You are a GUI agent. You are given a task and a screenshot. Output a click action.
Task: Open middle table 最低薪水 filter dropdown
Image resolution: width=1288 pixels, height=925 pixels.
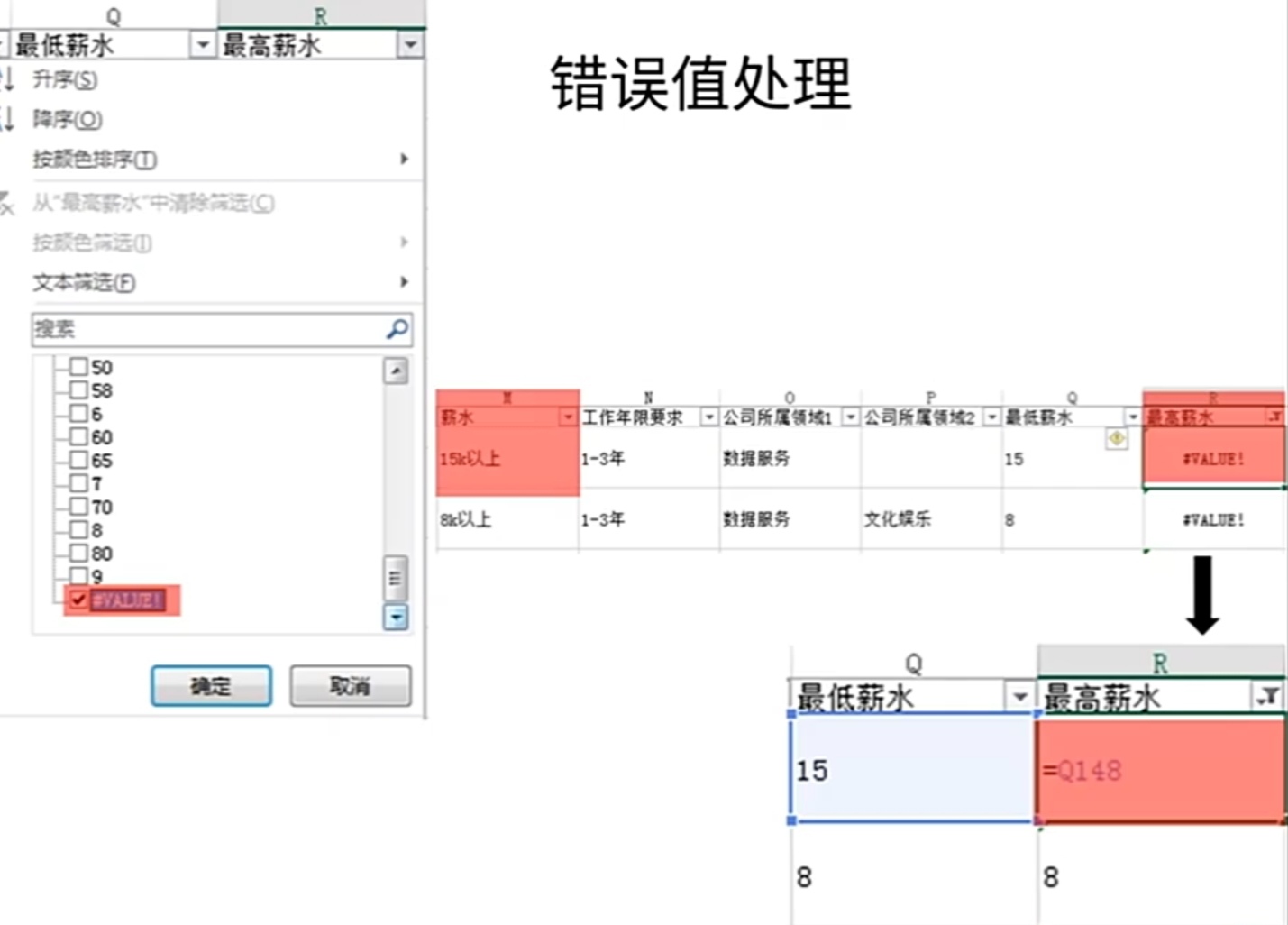point(1133,417)
